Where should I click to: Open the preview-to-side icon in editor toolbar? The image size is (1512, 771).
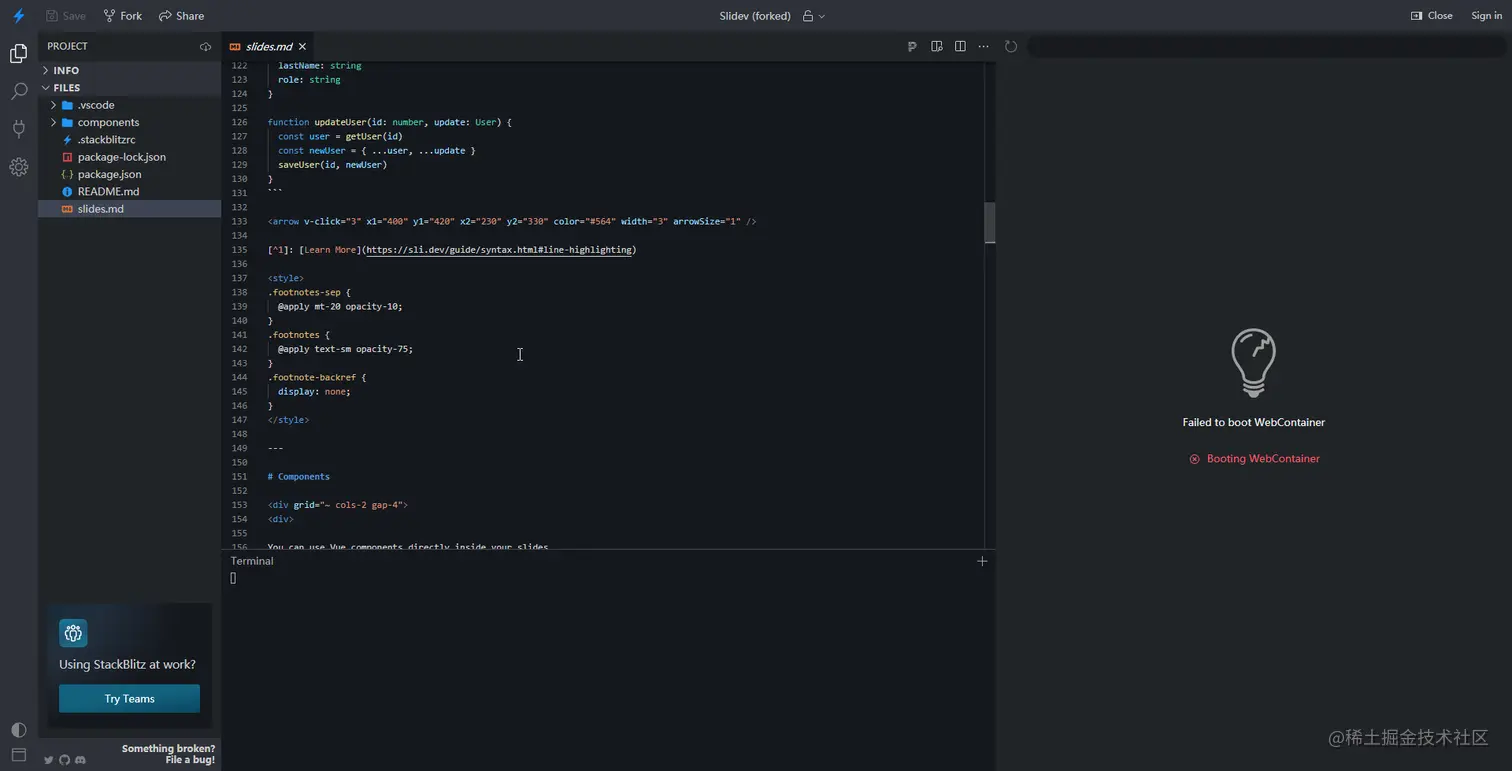pyautogui.click(x=937, y=46)
